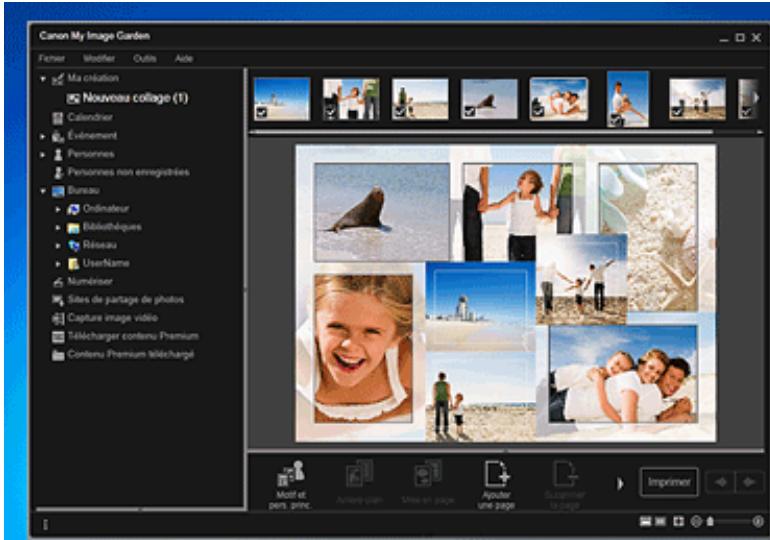770x540 pixels.
Task: Select the laughing girl photo in collage
Action: click(x=363, y=347)
